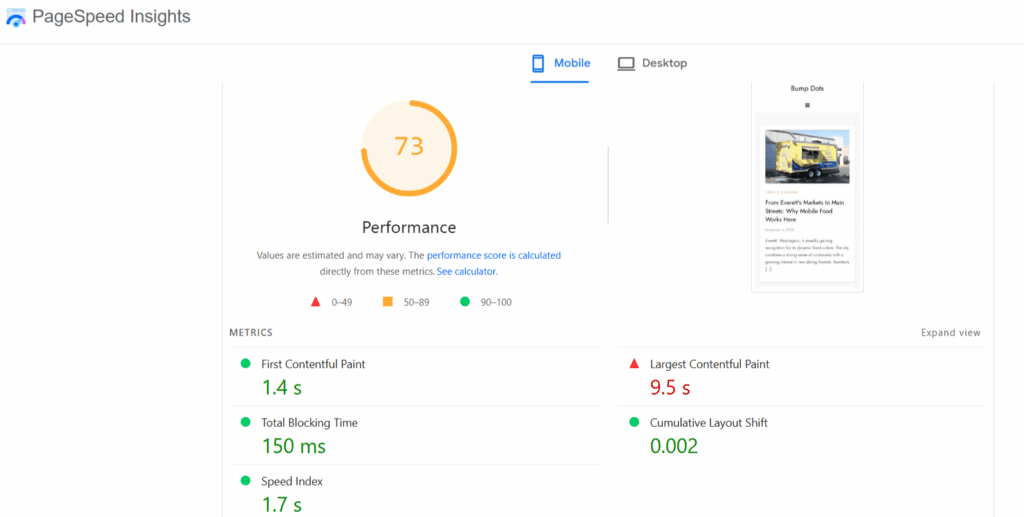Click the desktop monitor icon
The width and height of the screenshot is (1024, 517).
pos(626,64)
